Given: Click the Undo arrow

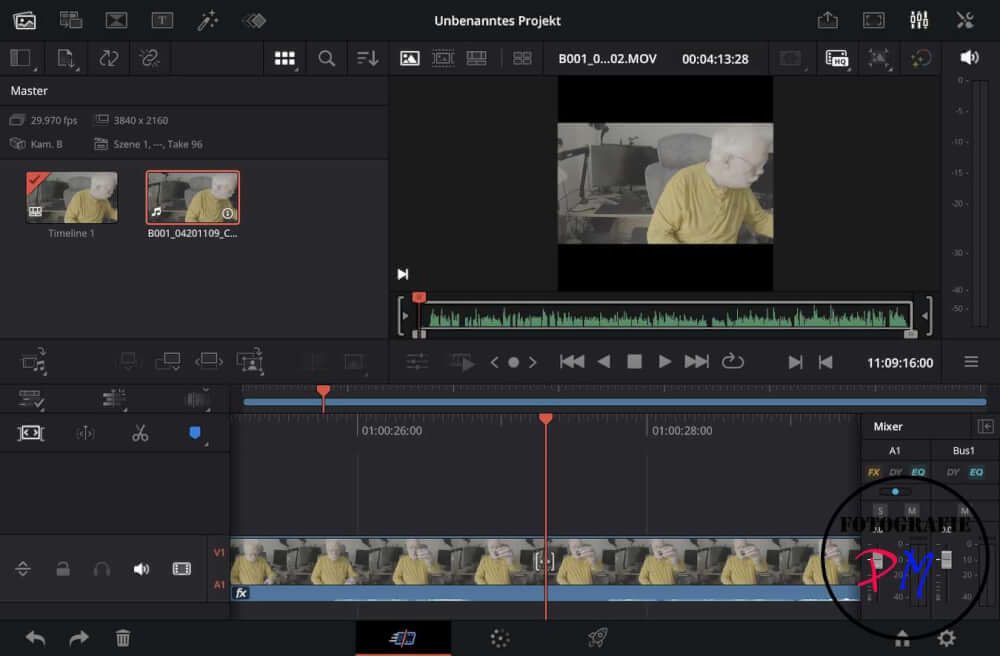Looking at the screenshot, I should coord(36,638).
